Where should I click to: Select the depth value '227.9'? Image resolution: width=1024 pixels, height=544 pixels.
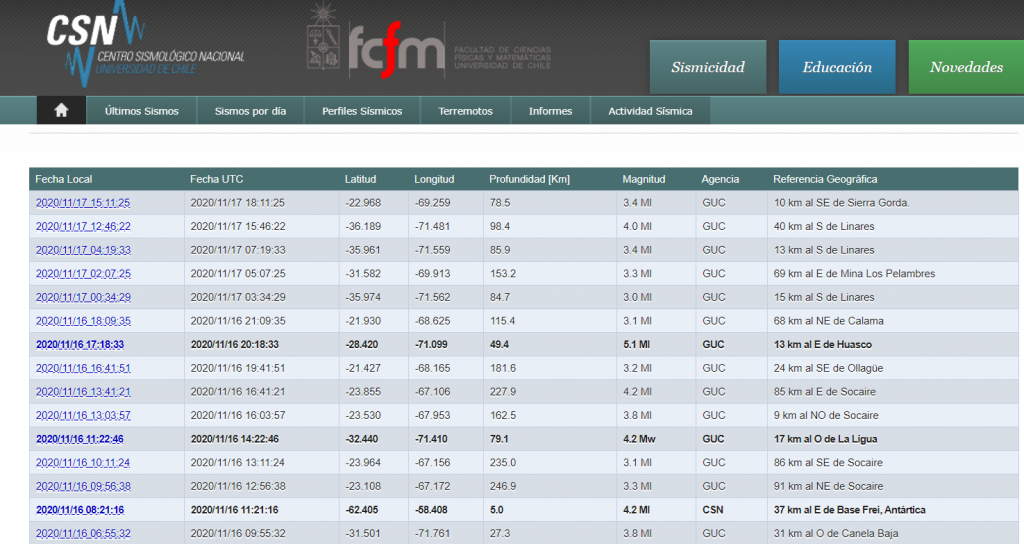tap(503, 392)
